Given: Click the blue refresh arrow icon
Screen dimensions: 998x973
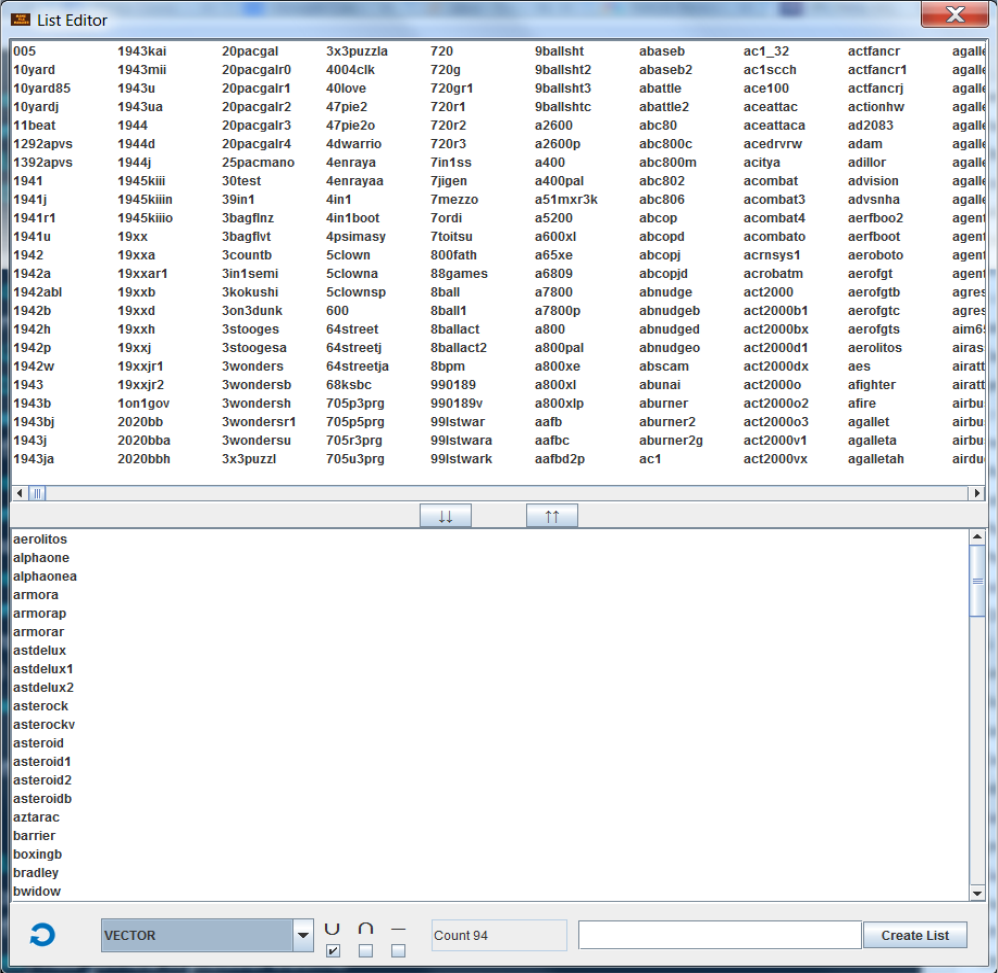Looking at the screenshot, I should coord(43,935).
